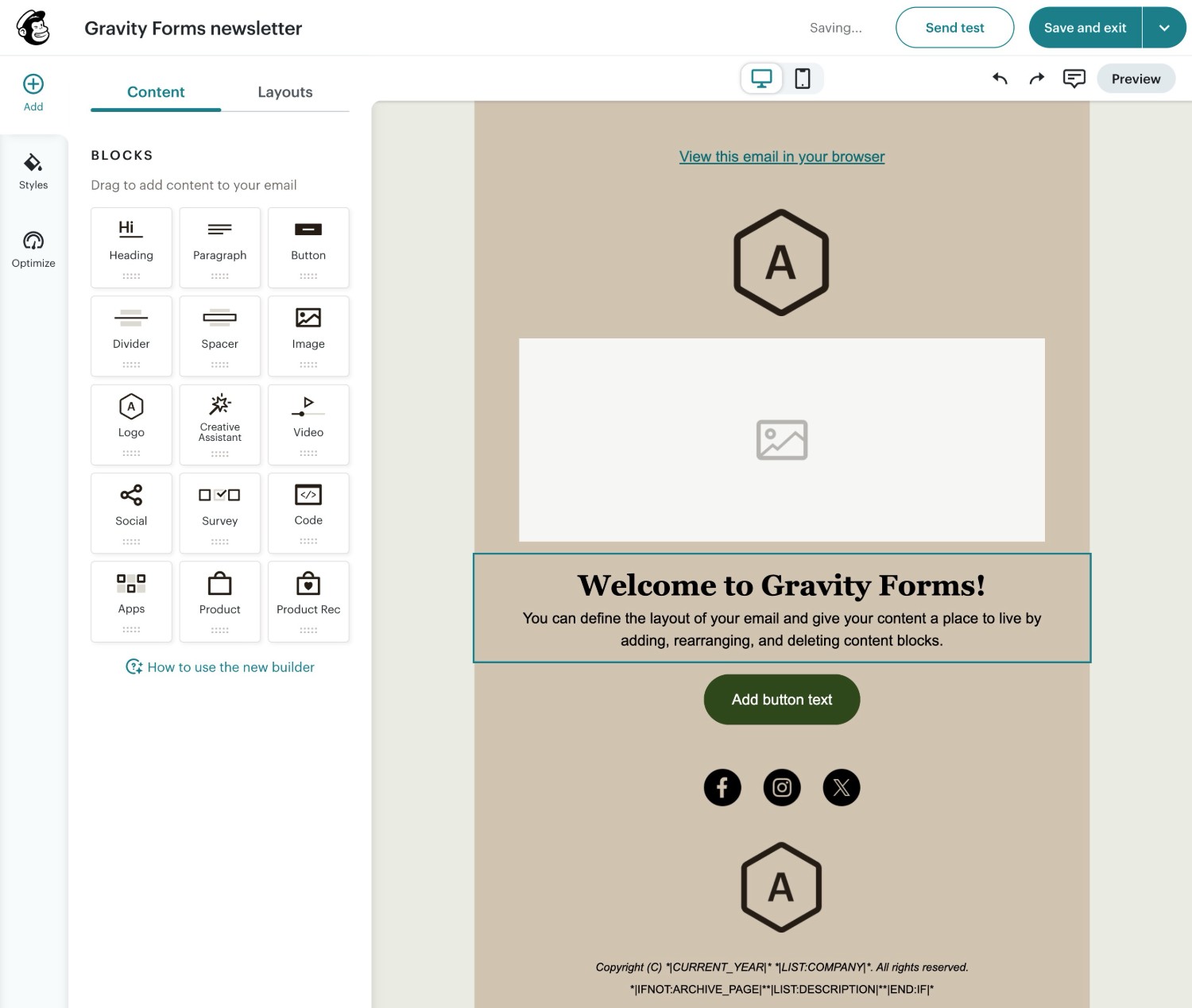Open the comments panel icon

click(1074, 78)
